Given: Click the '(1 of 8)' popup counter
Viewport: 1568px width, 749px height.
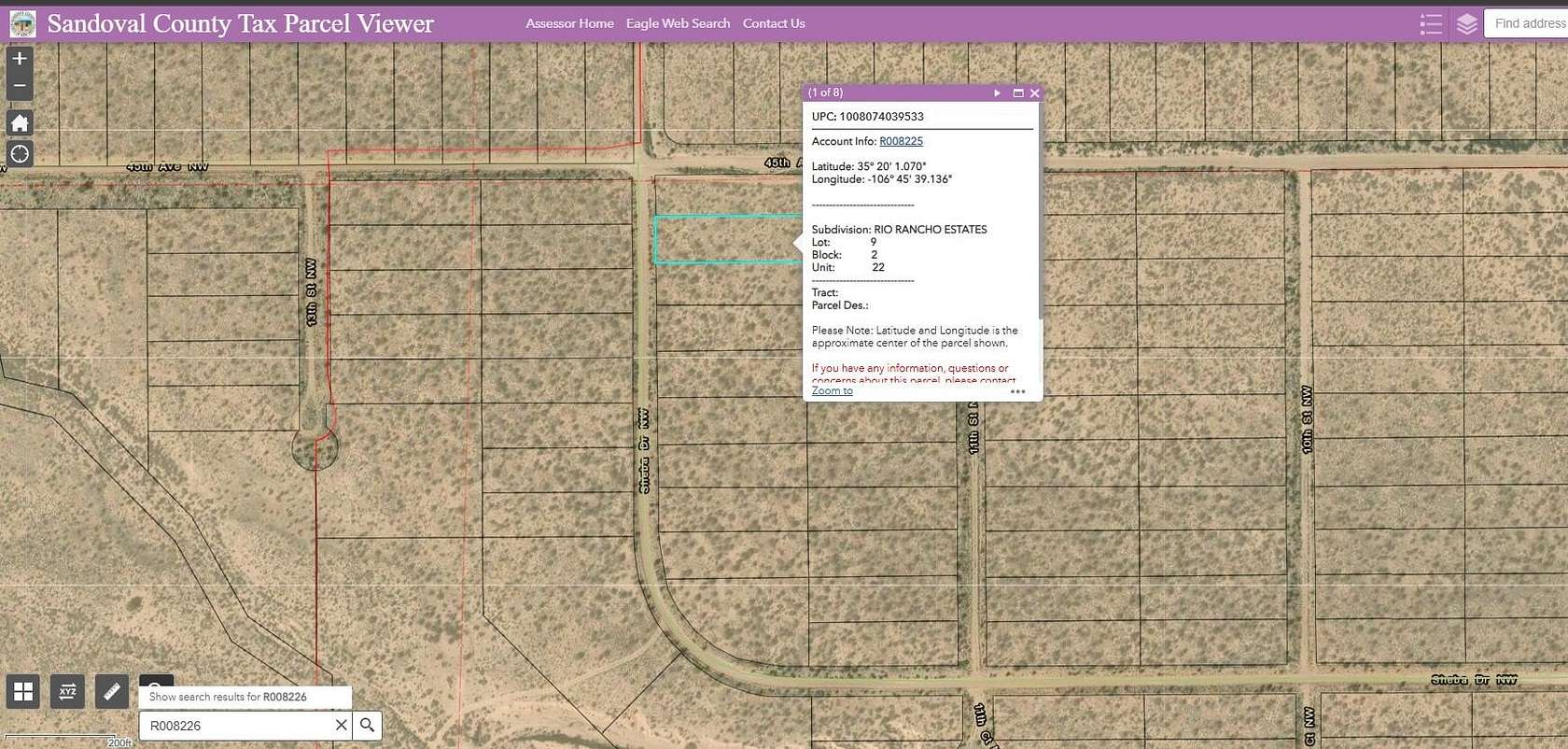Looking at the screenshot, I should click(x=825, y=92).
